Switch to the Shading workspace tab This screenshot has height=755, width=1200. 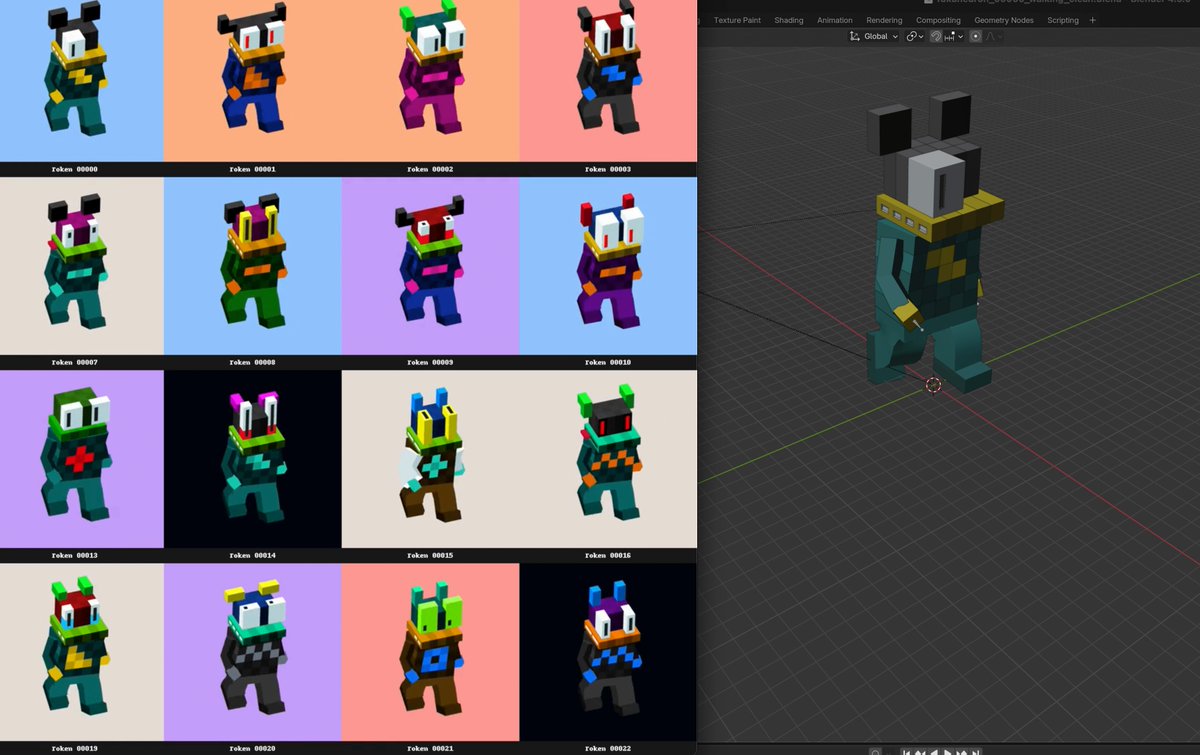tap(789, 20)
